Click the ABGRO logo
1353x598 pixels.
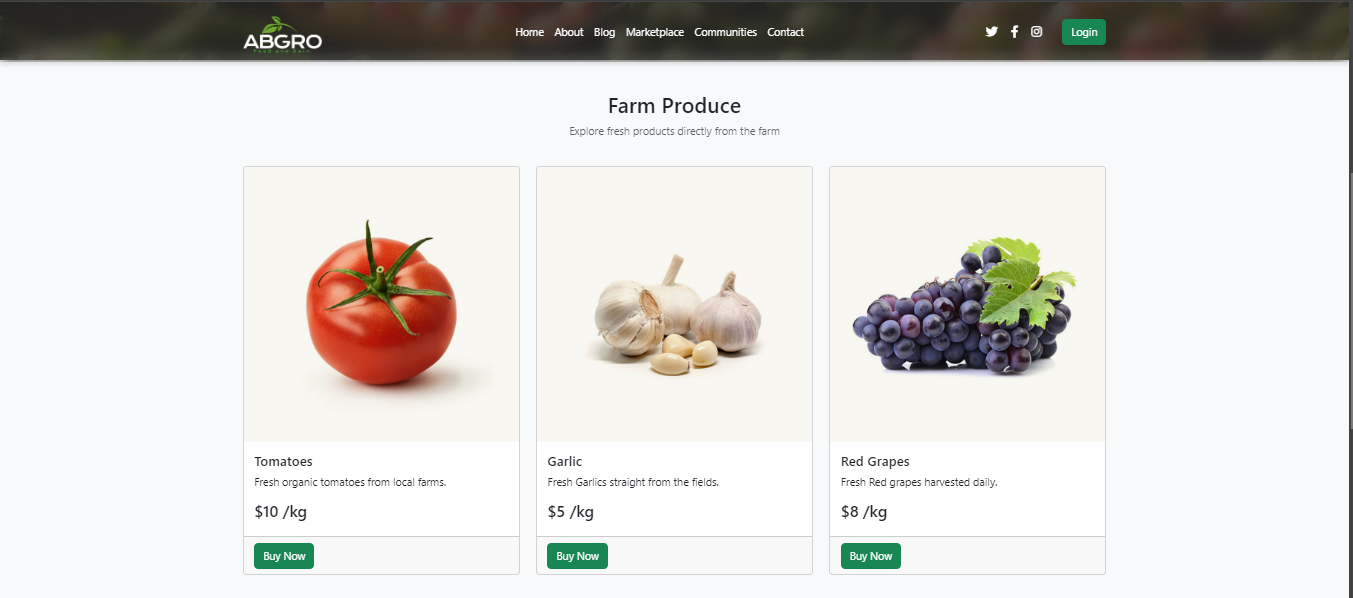282,36
